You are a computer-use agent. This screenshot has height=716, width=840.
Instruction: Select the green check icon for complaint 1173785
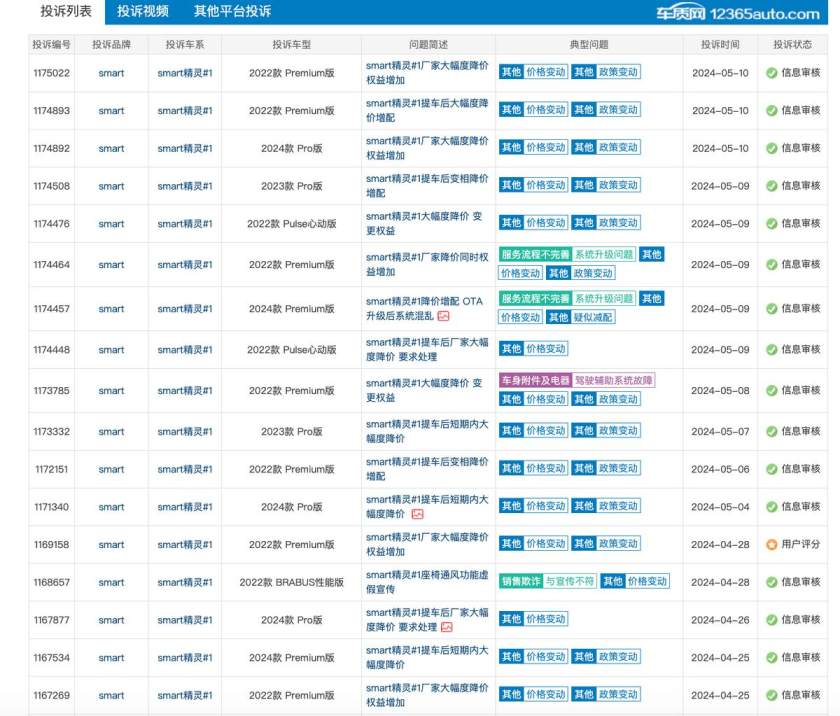click(x=771, y=390)
